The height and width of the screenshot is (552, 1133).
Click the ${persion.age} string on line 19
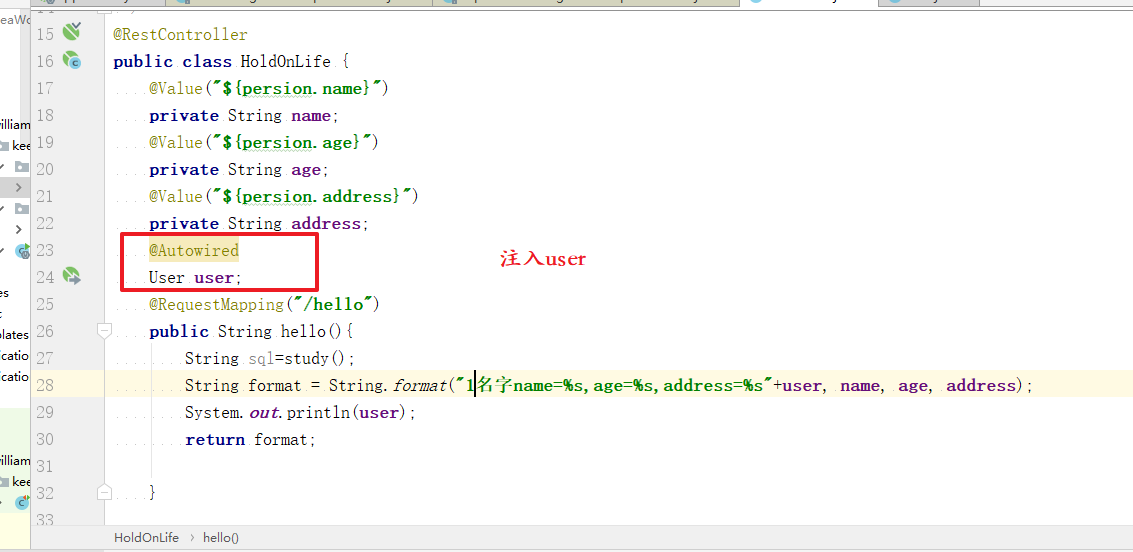294,142
